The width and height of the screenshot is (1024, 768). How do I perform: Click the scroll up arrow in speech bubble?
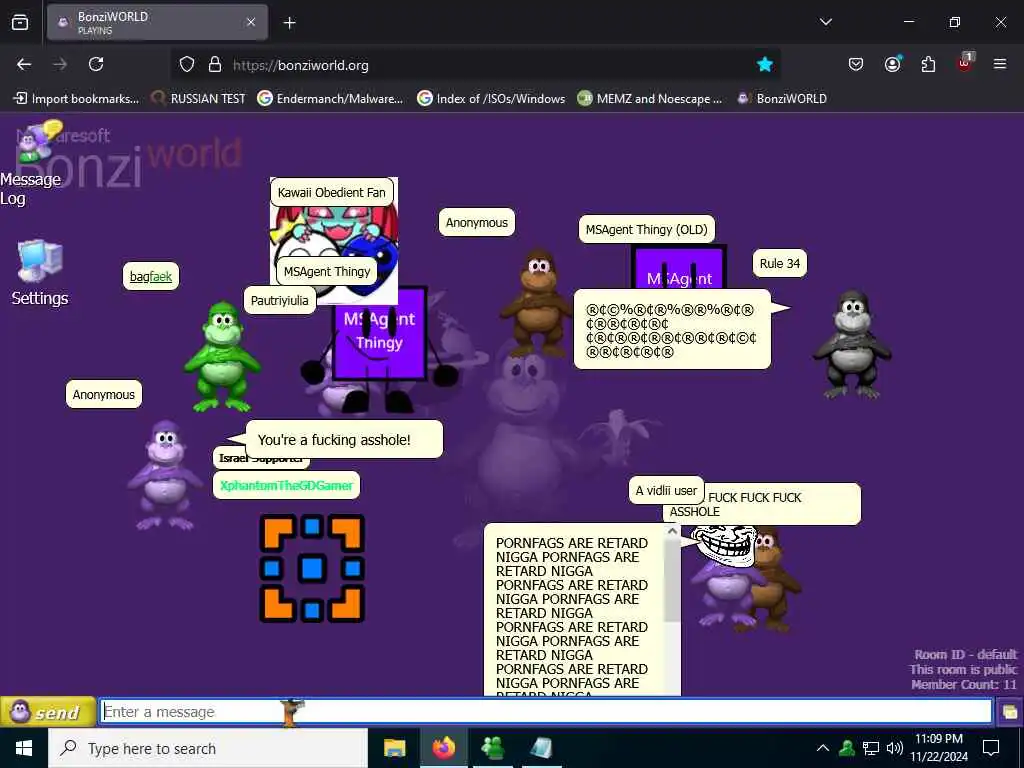point(672,532)
